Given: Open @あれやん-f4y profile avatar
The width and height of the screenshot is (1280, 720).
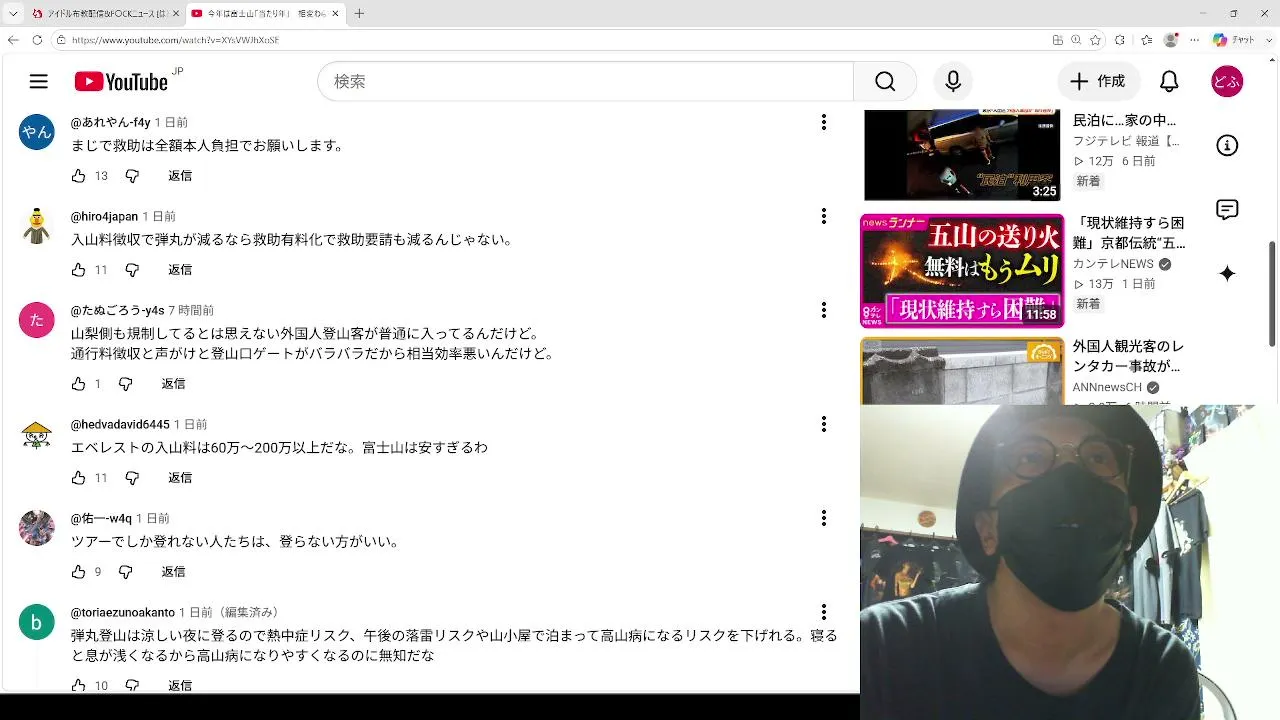Looking at the screenshot, I should click(37, 132).
